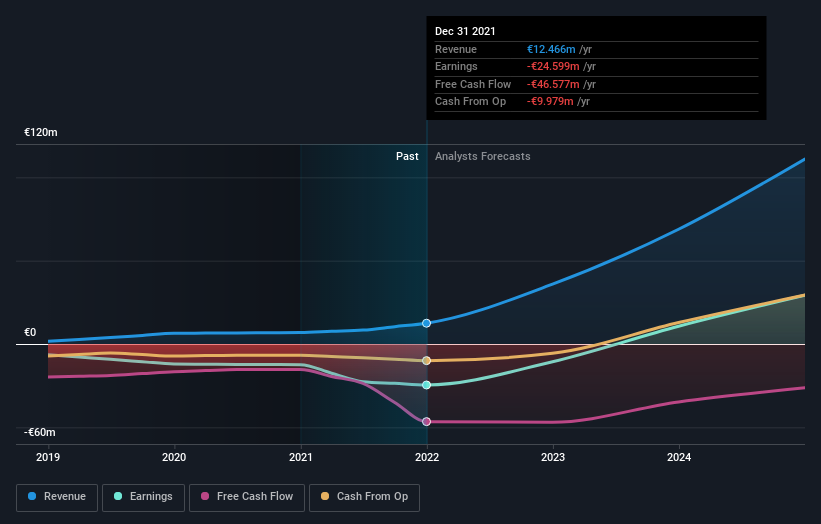
Task: Click the 'Cash From Op' row label in tooltip
Action: click(470, 102)
